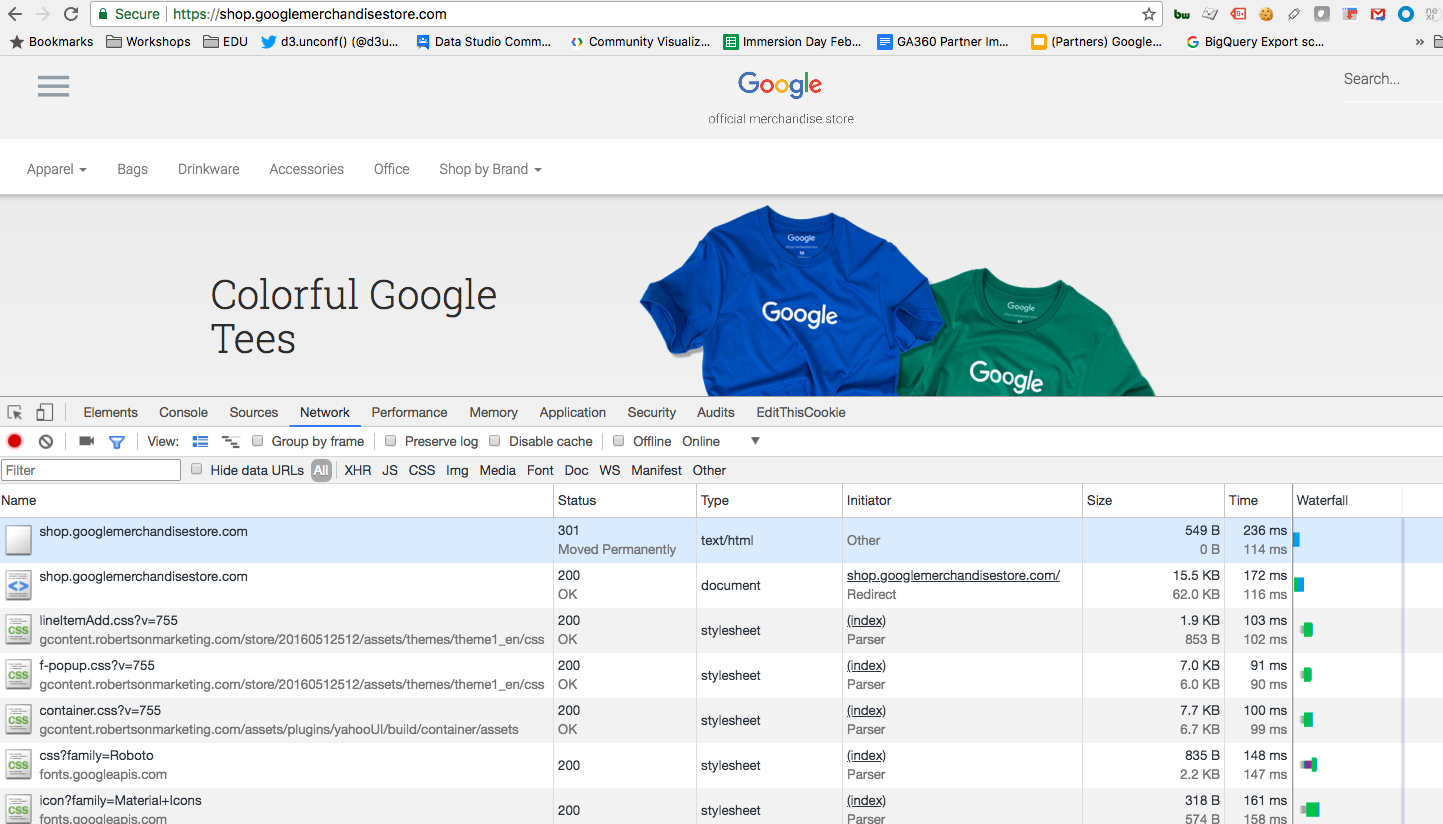1443x824 pixels.
Task: Click the Twitter d3.unconf bookmark
Action: pos(329,42)
